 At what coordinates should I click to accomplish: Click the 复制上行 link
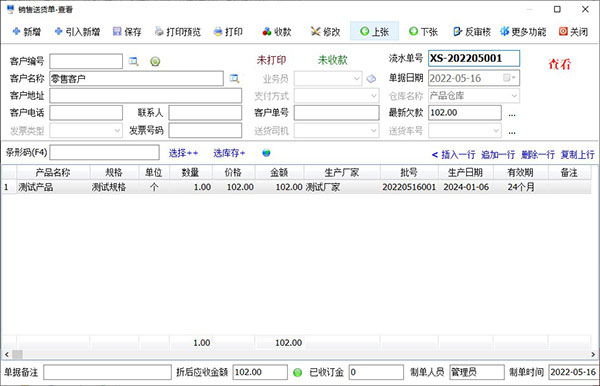(577, 155)
